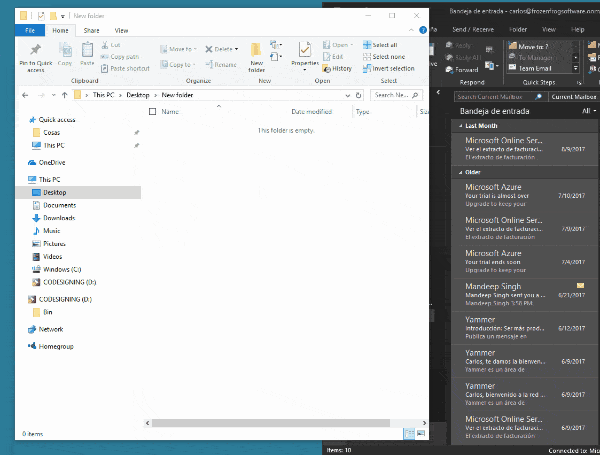This screenshot has width=600, height=455.
Task: Open the Move to dropdown
Action: (x=178, y=49)
